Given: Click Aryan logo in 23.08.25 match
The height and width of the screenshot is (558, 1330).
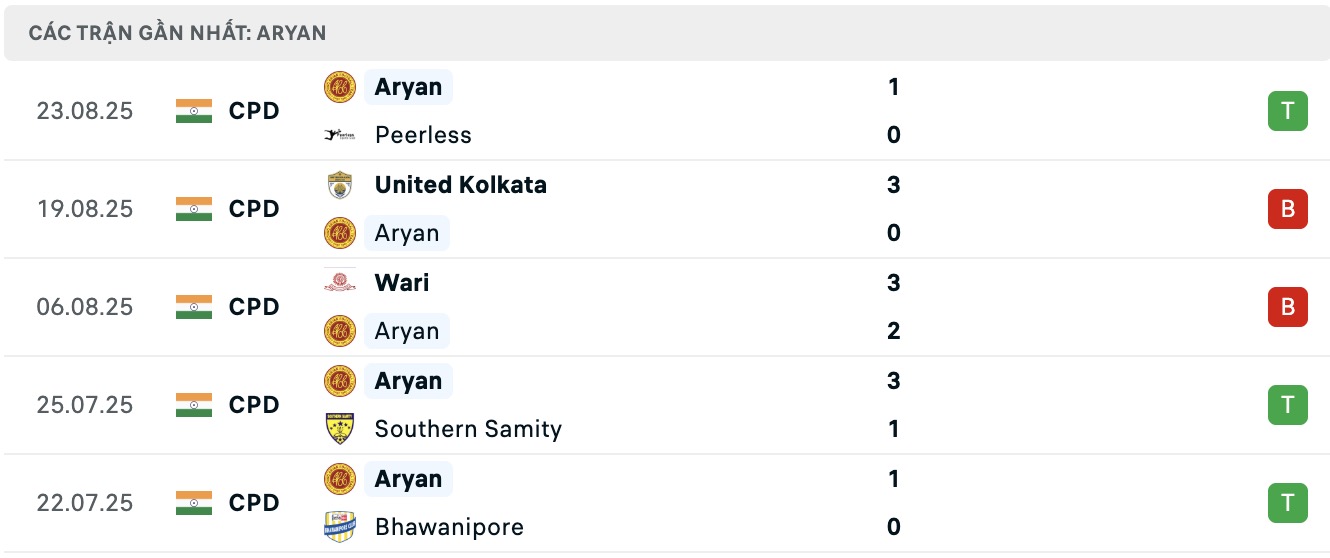Looking at the screenshot, I should click(x=340, y=87).
